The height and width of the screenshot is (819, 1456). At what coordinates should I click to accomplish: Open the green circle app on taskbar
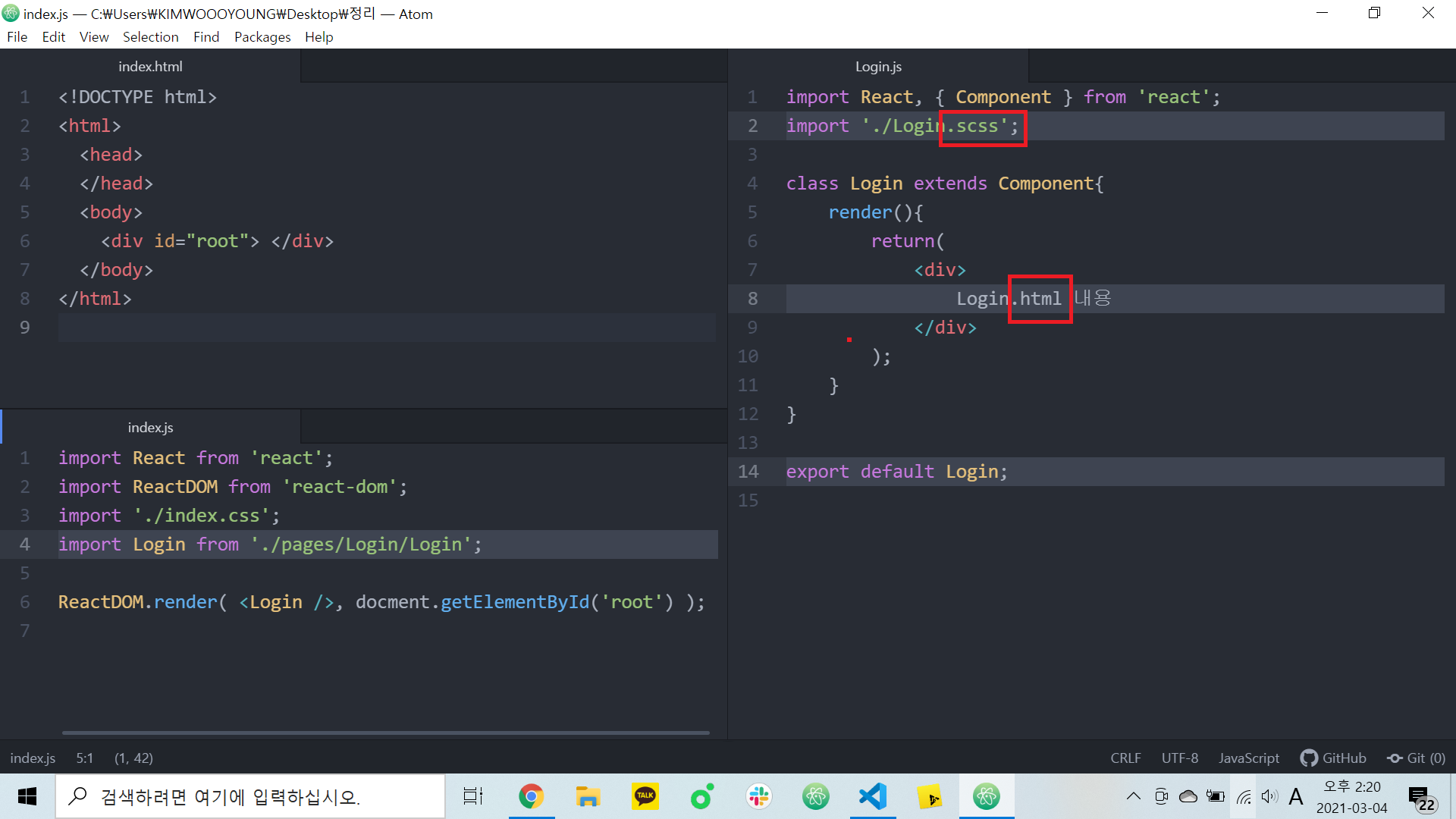click(x=701, y=796)
